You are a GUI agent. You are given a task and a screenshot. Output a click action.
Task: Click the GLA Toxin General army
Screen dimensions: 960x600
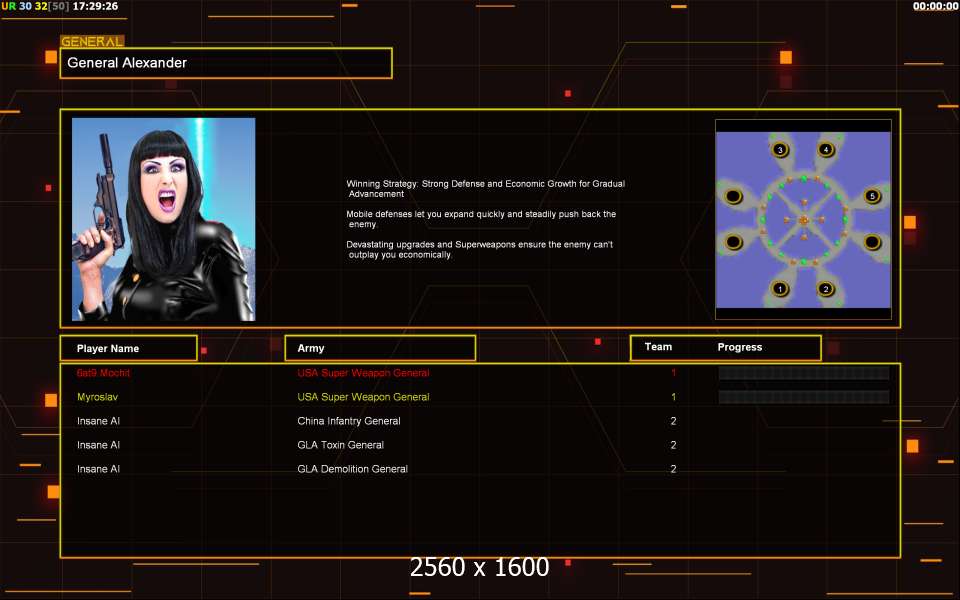(340, 444)
